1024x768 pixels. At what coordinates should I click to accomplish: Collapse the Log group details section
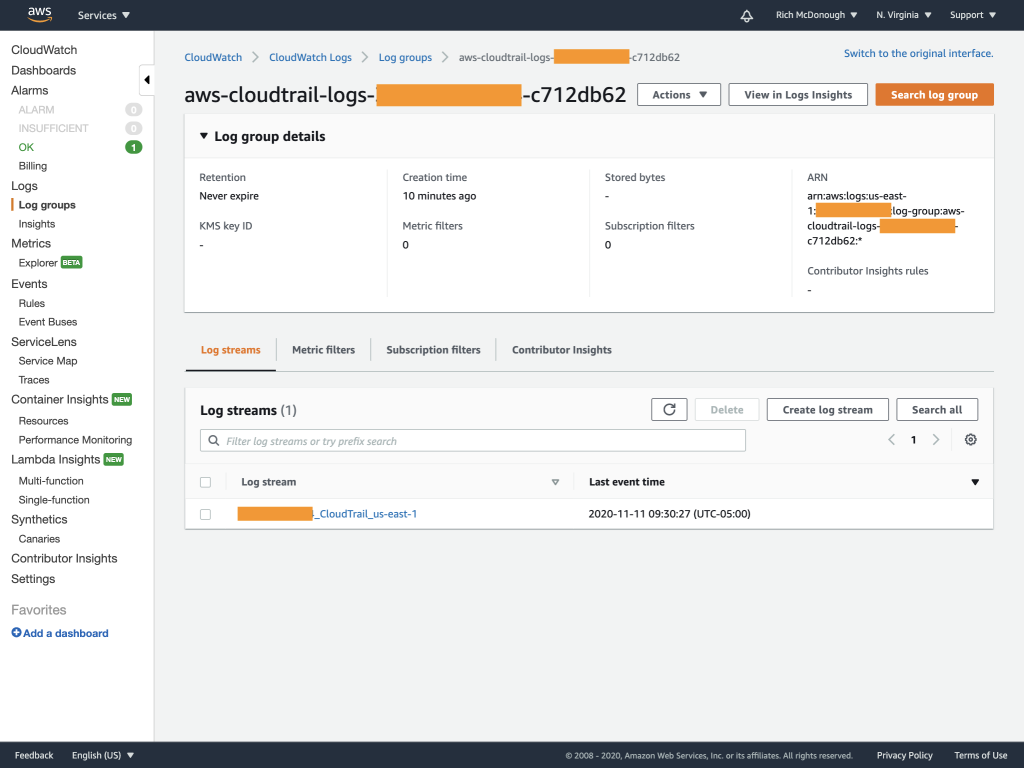click(x=204, y=136)
